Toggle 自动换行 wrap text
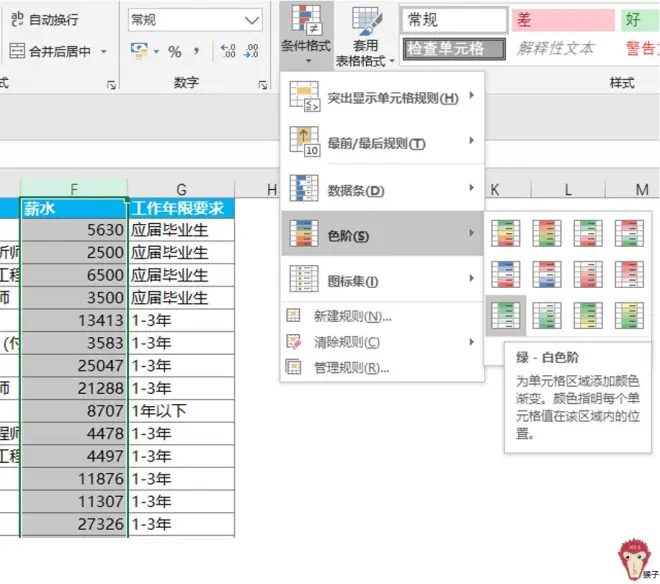The width and height of the screenshot is (660, 584). pyautogui.click(x=45, y=19)
